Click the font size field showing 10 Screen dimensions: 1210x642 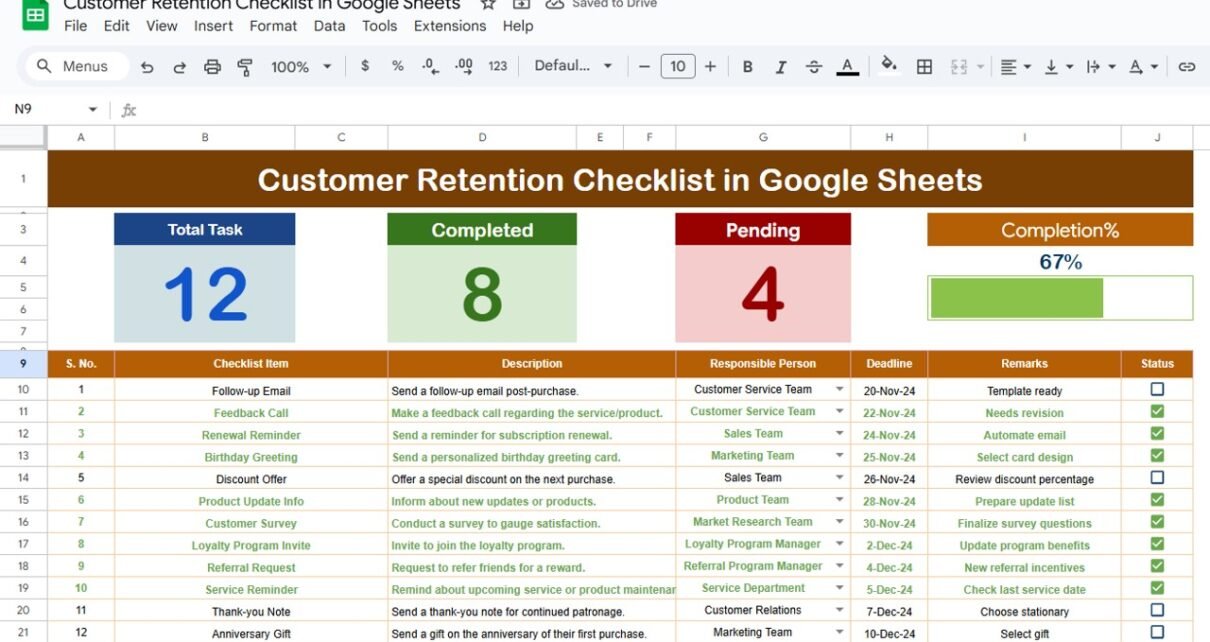(677, 66)
